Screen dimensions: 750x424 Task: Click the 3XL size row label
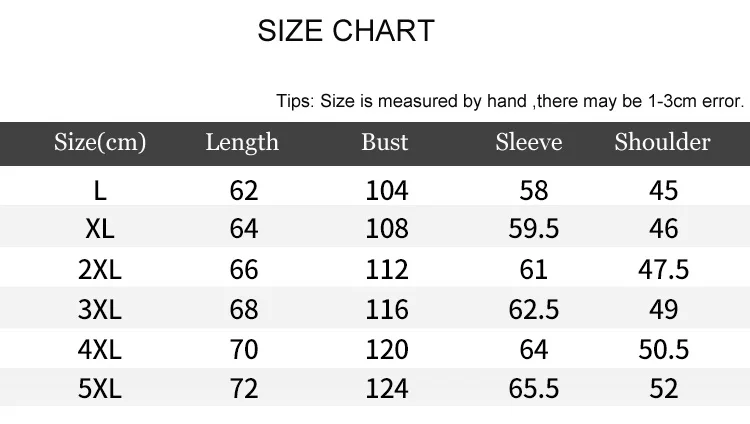click(100, 309)
